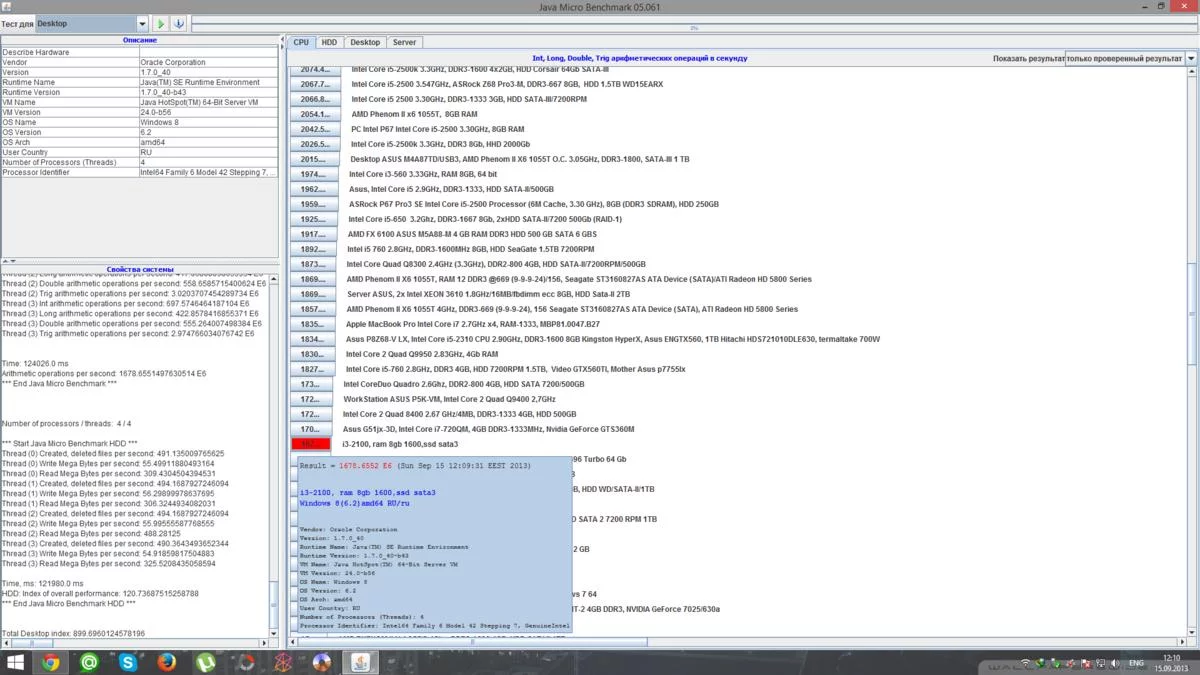Select the 'Server ASUS, 2x Intel XEON 3610' row
The width and height of the screenshot is (1200, 675).
point(488,294)
